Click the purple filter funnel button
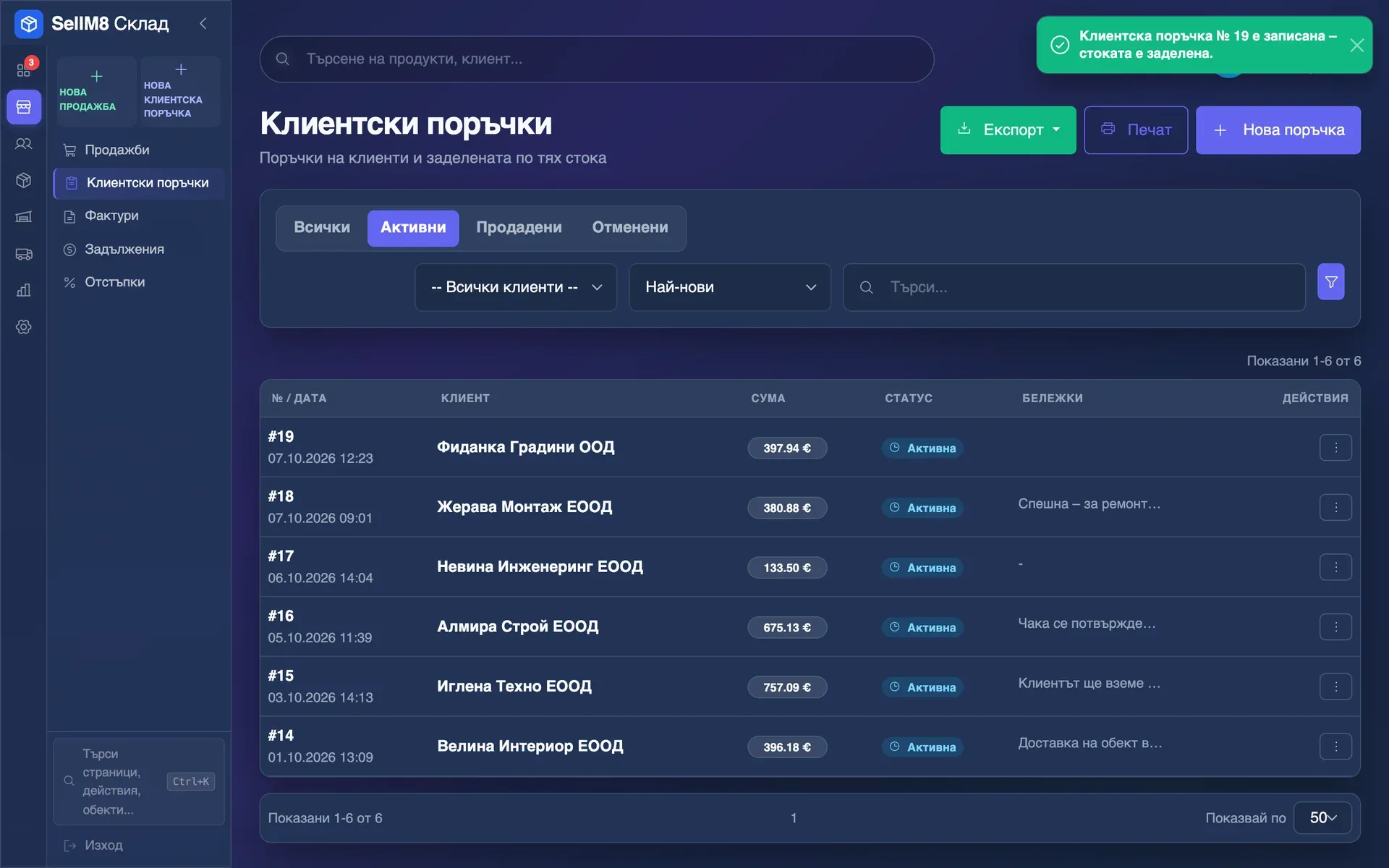 click(1331, 281)
